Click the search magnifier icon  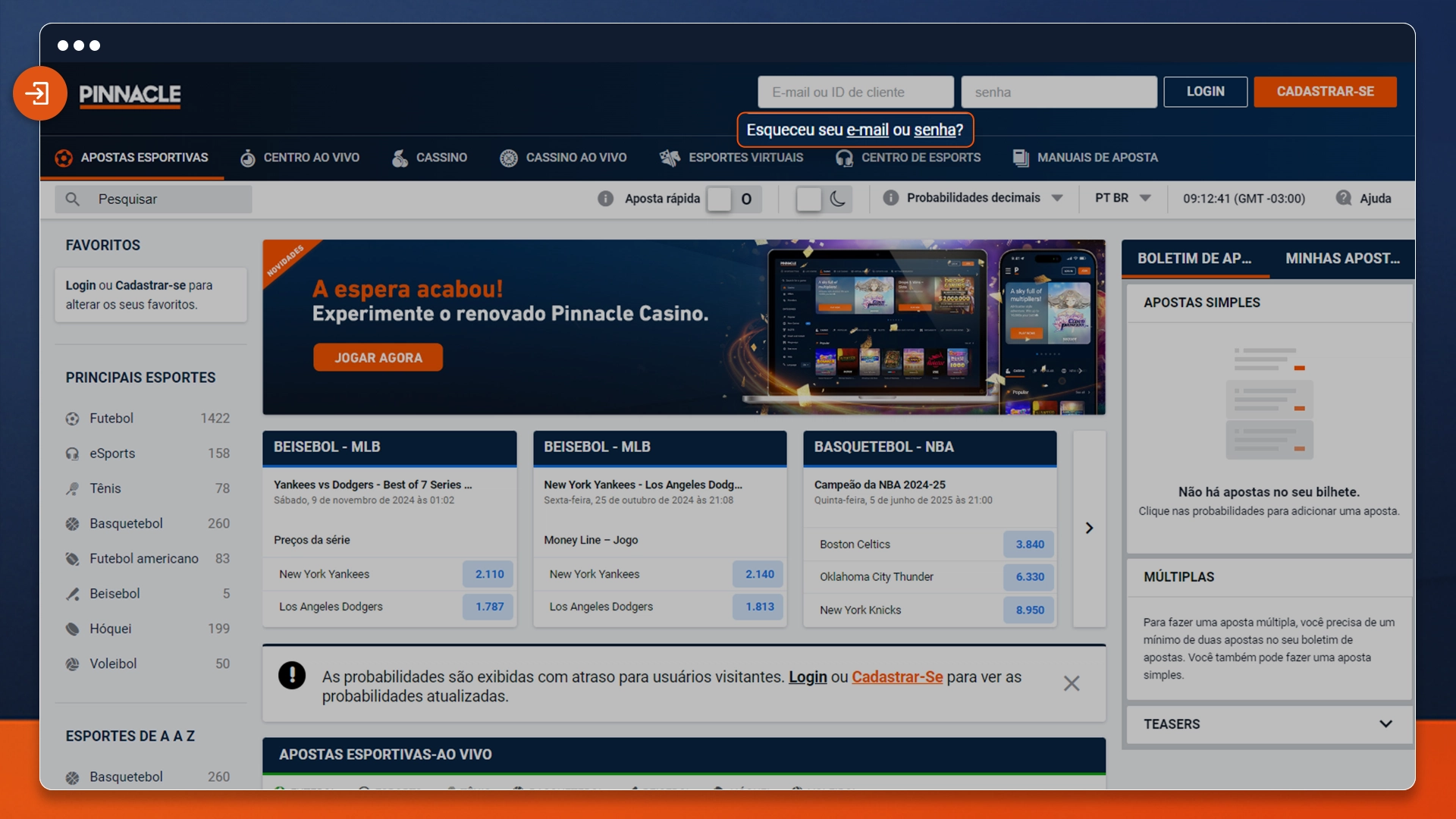[x=72, y=199]
